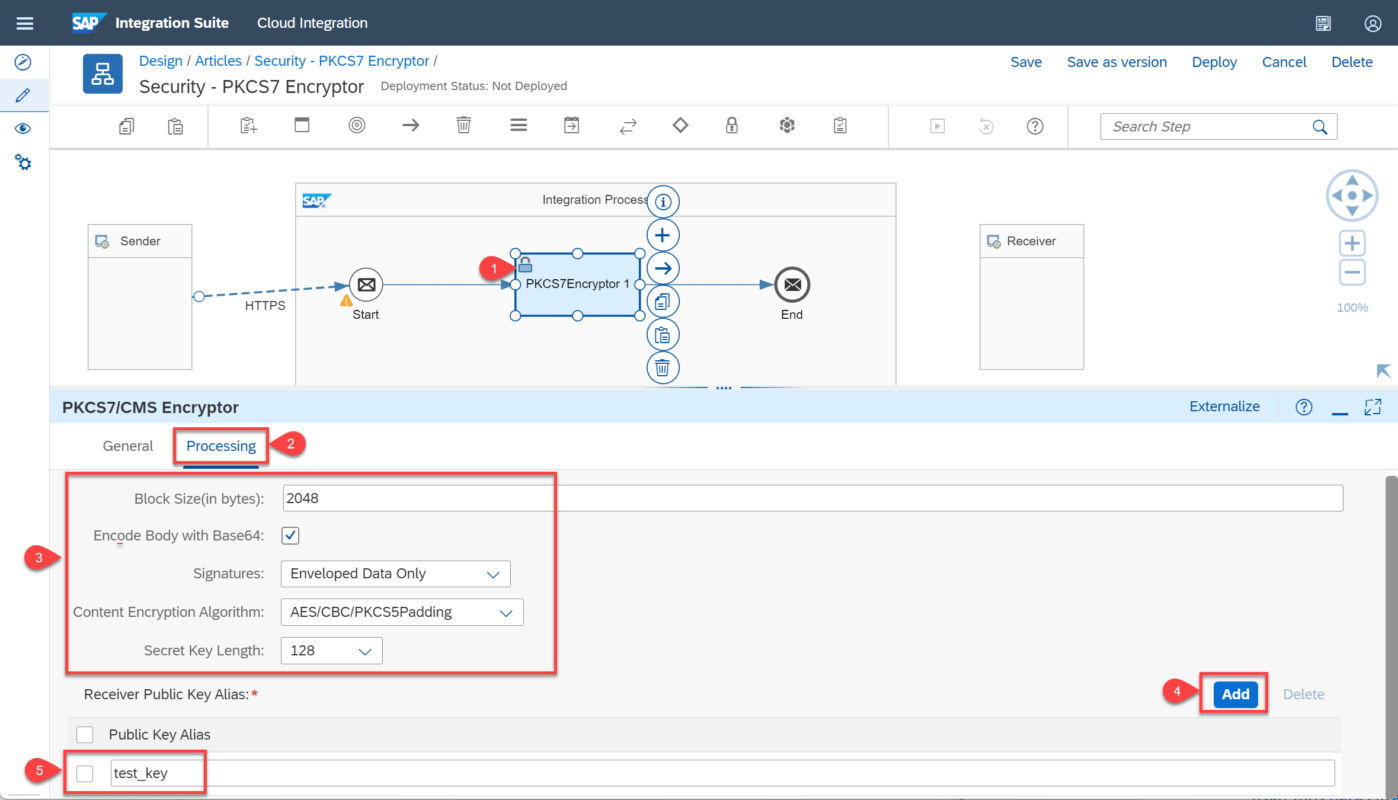This screenshot has height=800, width=1398.
Task: Select the End event on canvas
Action: coord(792,285)
